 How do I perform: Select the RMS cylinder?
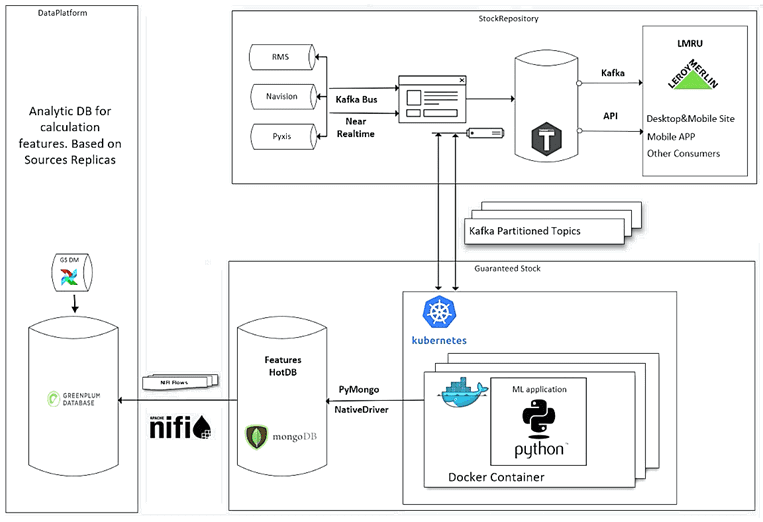point(282,57)
